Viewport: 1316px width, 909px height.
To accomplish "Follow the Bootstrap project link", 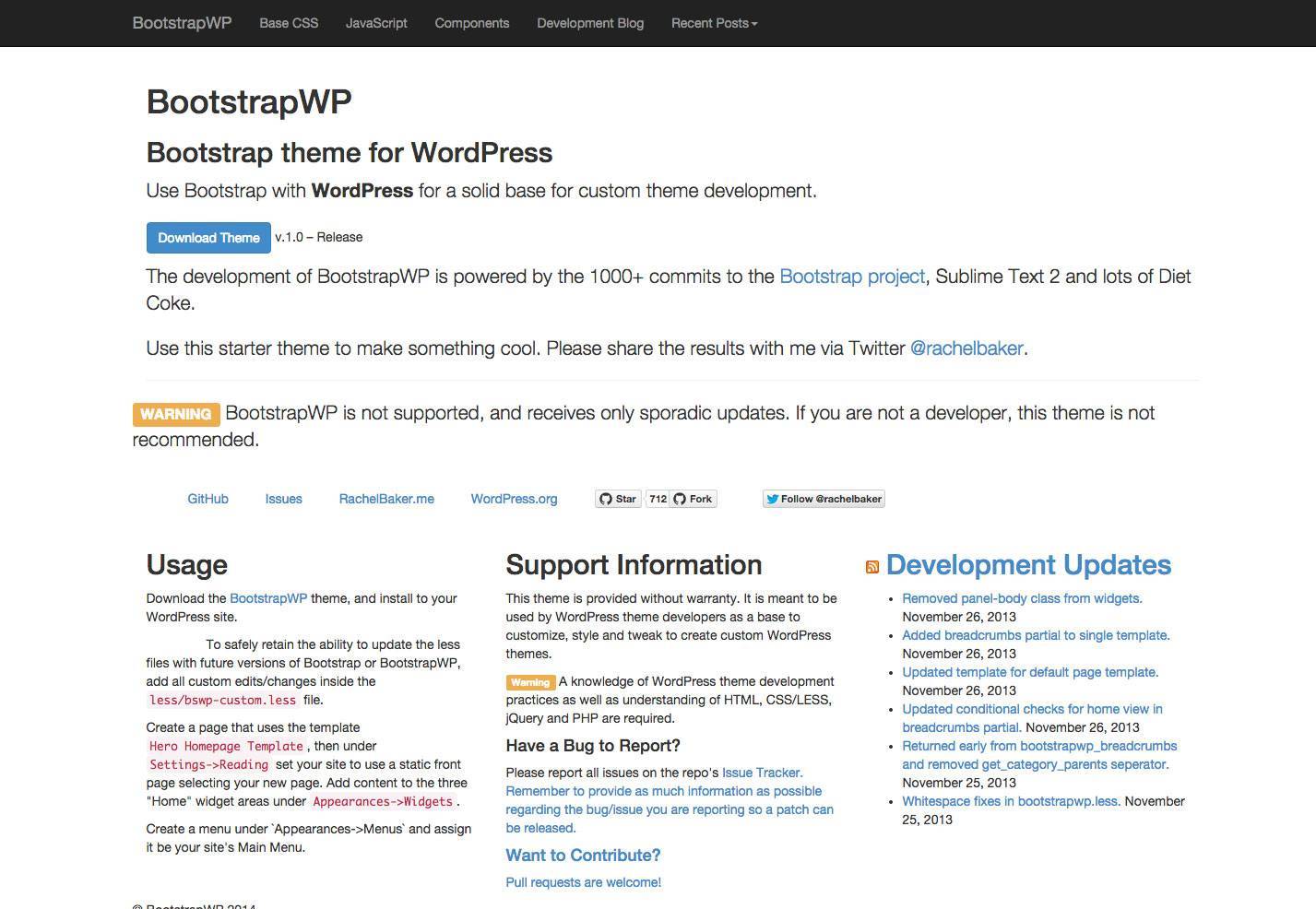I will (852, 277).
